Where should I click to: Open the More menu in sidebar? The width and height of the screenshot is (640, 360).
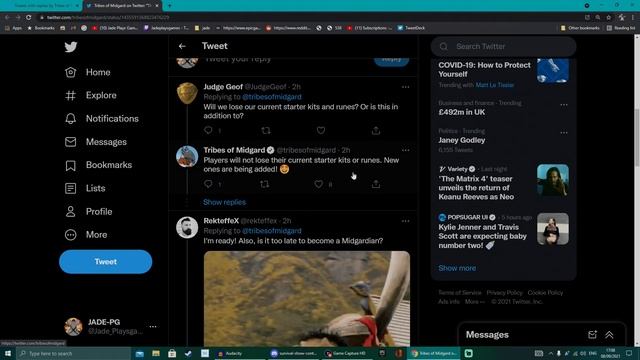pyautogui.click(x=86, y=235)
